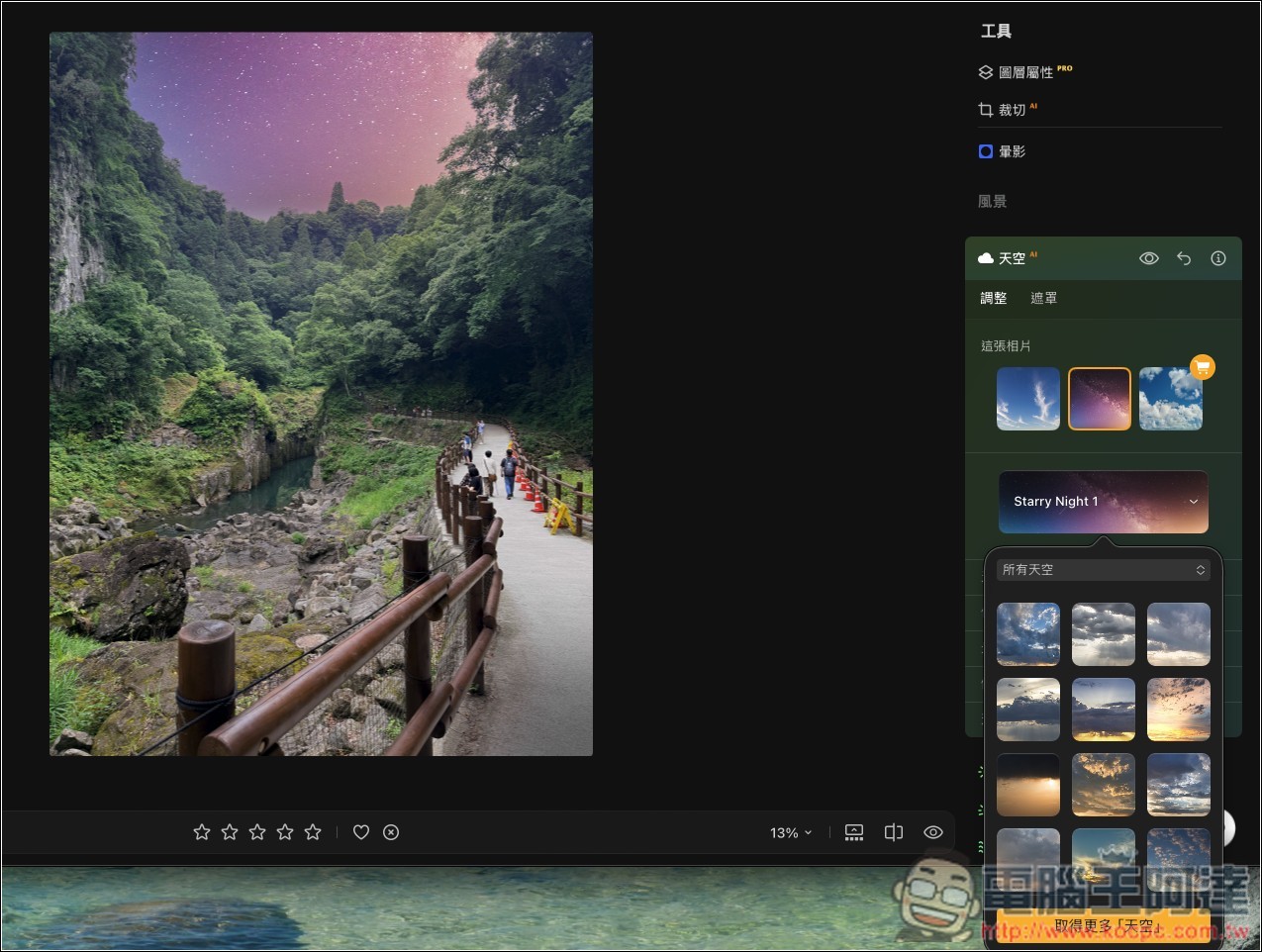
Task: Click the 這張相片 label
Action: (x=1006, y=345)
